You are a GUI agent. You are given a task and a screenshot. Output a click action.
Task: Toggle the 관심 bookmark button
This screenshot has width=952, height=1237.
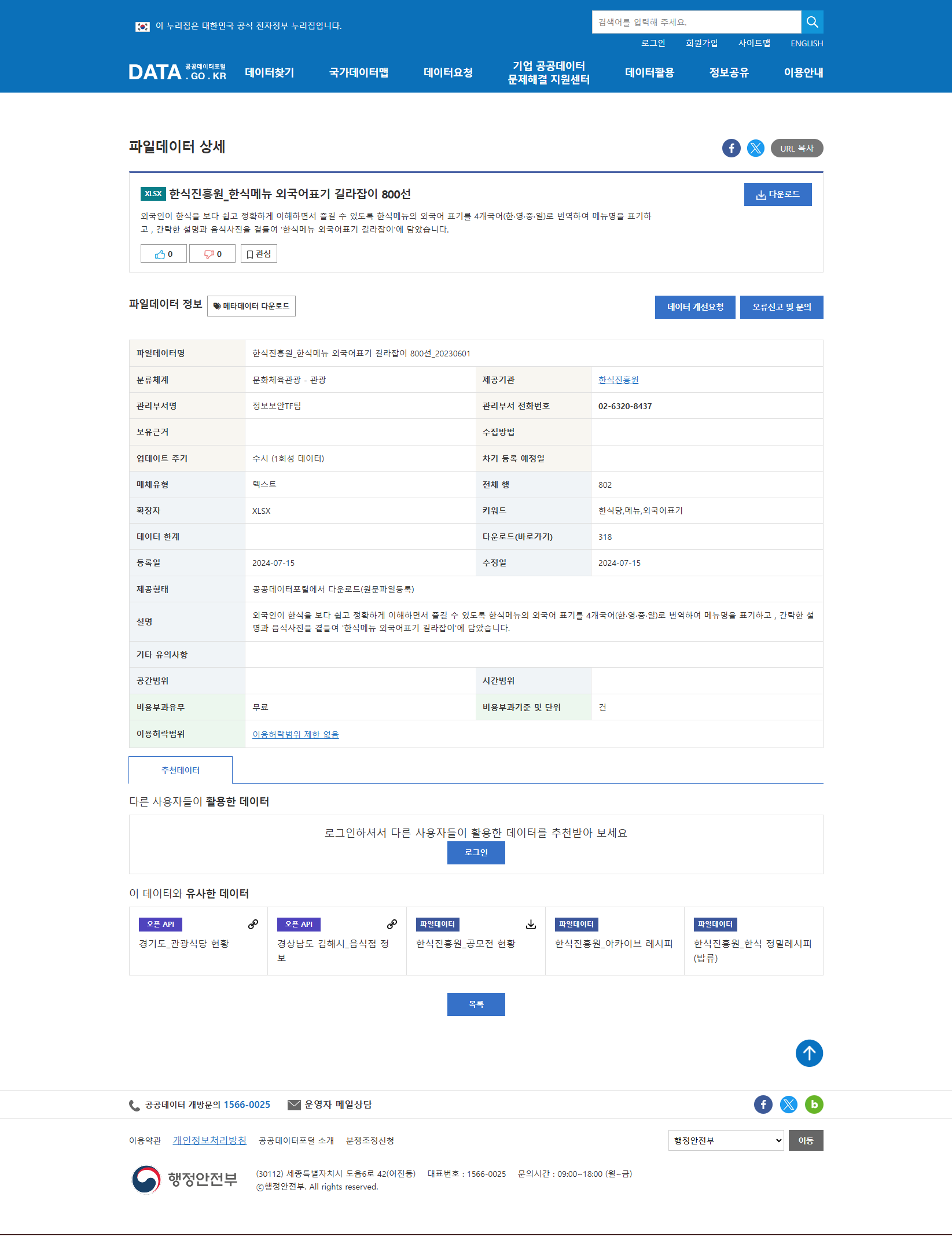tap(259, 254)
